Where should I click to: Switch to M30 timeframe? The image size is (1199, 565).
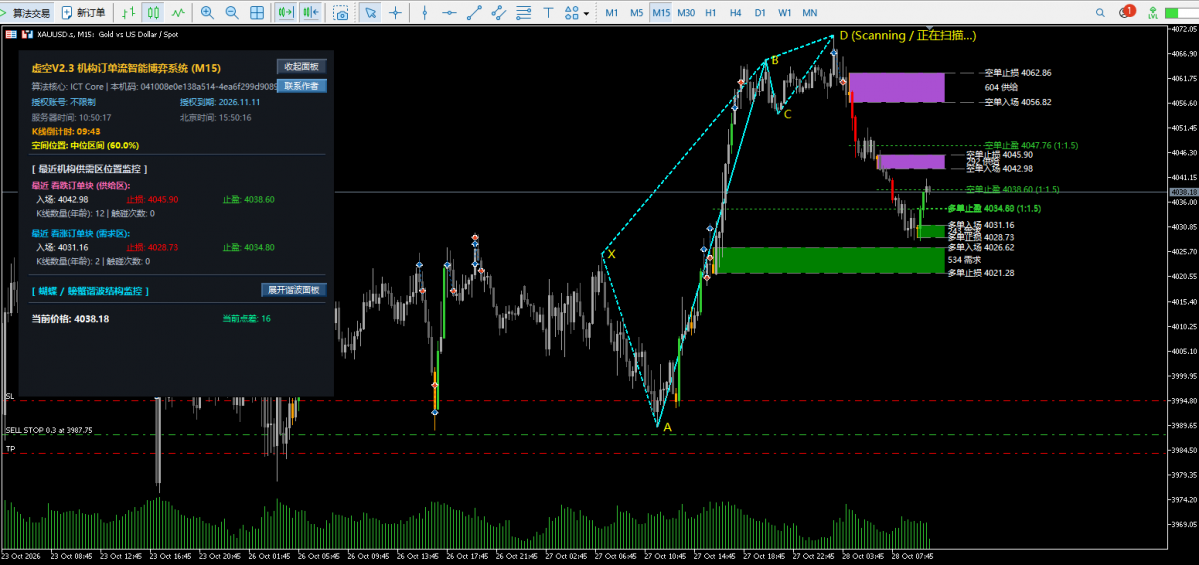coord(686,12)
